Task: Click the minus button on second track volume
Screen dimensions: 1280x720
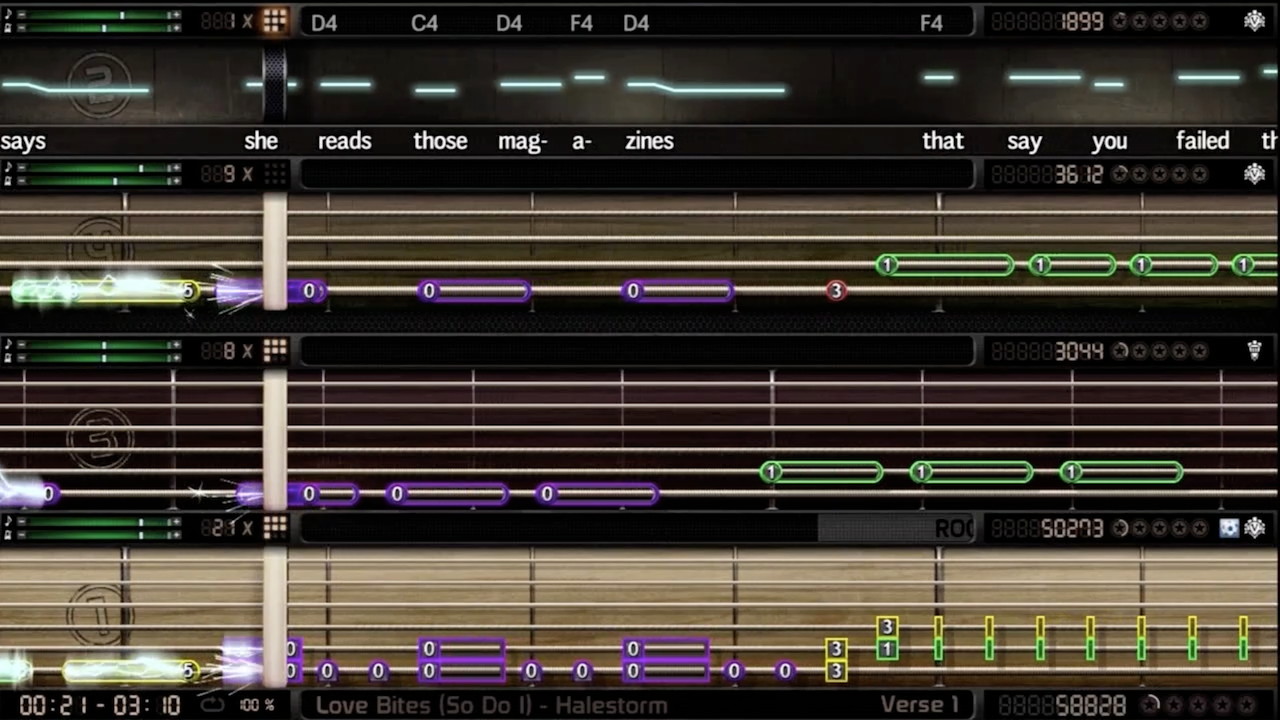Action: coord(21,169)
